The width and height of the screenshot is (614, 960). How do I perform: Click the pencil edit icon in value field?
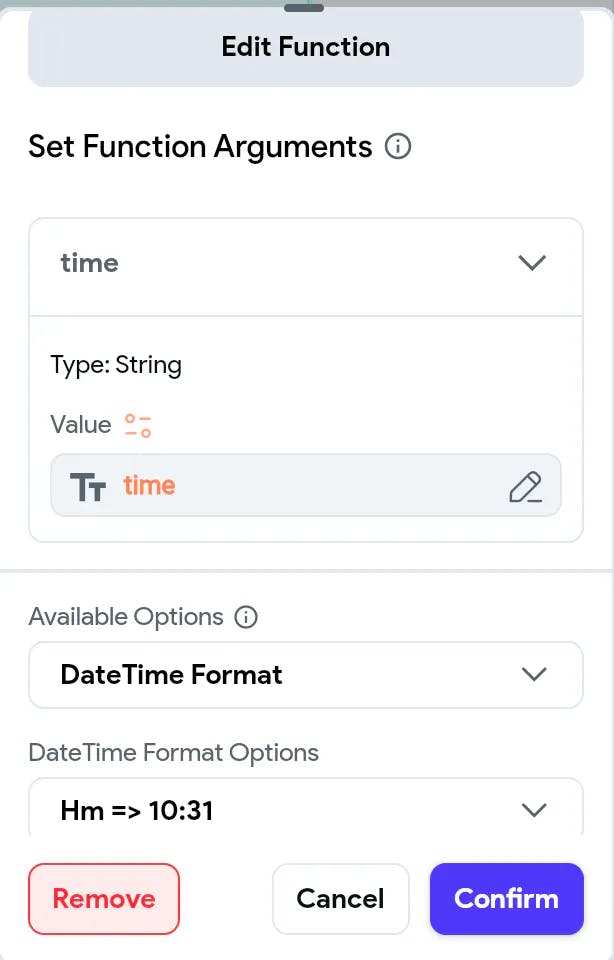tap(525, 486)
